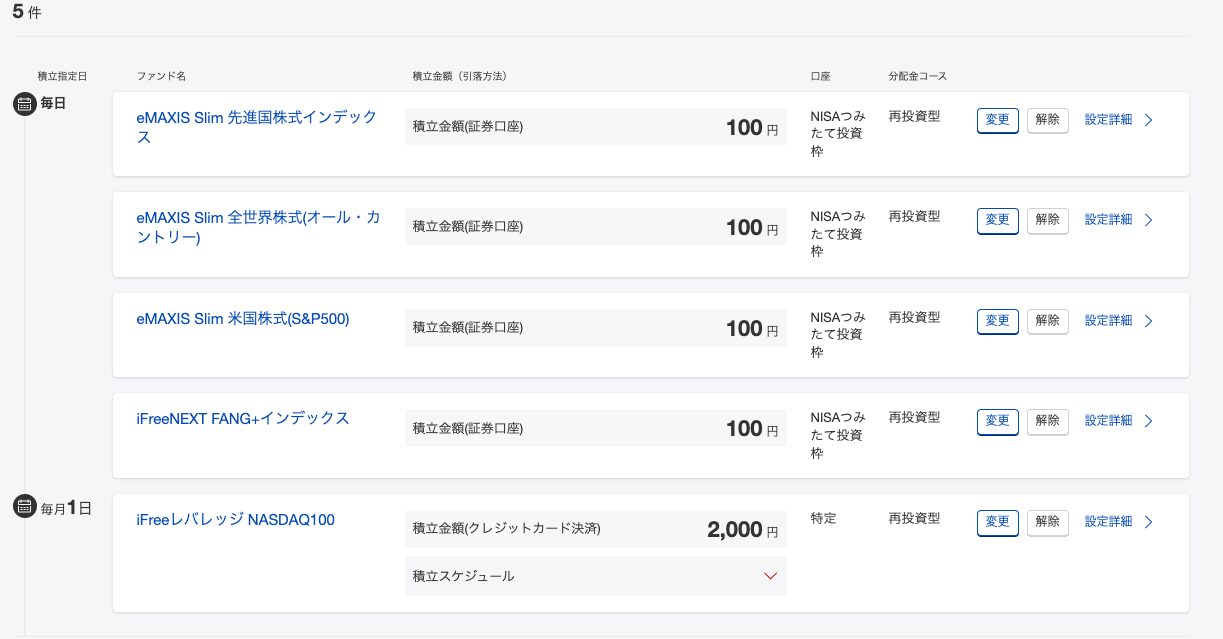Open iFreeNEXT FANG+インデックス fund link
1223x639 pixels.
[243, 418]
